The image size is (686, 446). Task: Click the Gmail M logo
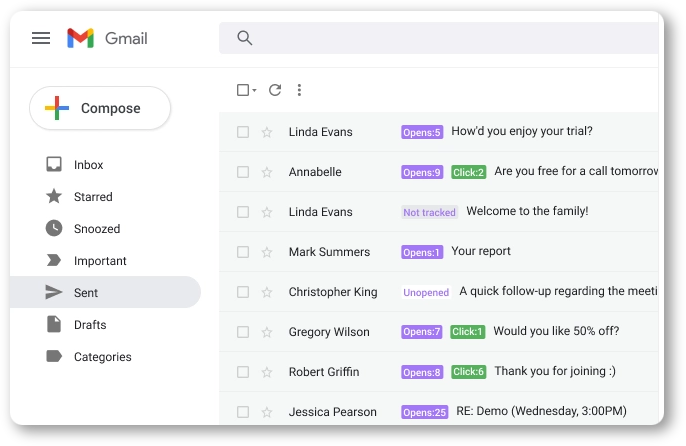point(80,38)
